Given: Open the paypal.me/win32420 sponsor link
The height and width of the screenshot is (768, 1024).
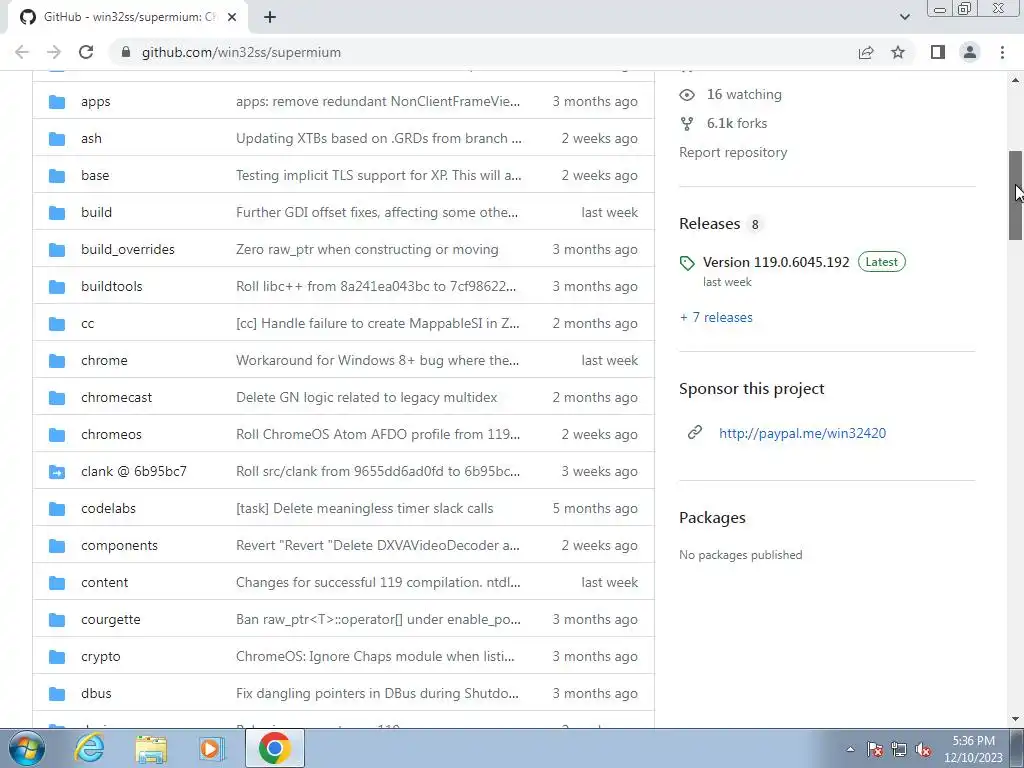Looking at the screenshot, I should 803,433.
